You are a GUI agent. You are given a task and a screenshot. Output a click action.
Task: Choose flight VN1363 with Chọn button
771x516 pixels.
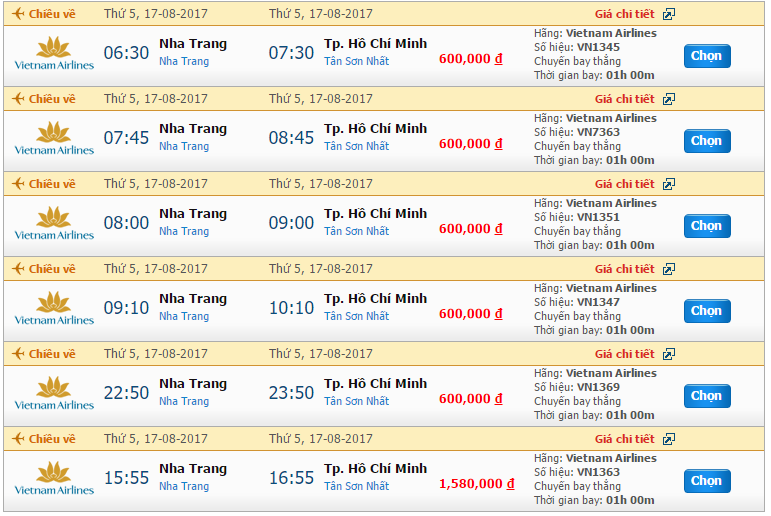point(707,481)
